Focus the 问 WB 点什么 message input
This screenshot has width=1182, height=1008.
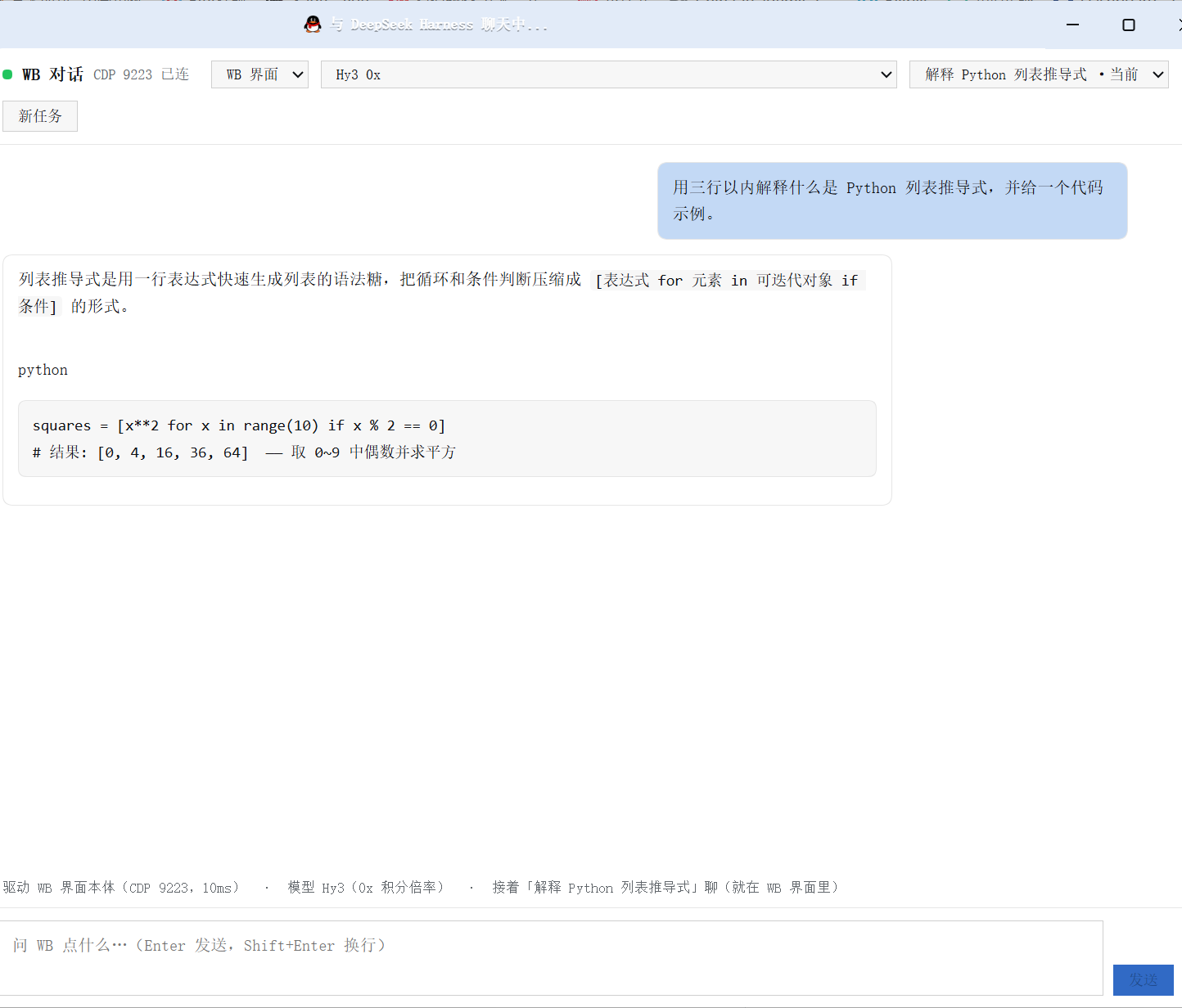(x=552, y=958)
